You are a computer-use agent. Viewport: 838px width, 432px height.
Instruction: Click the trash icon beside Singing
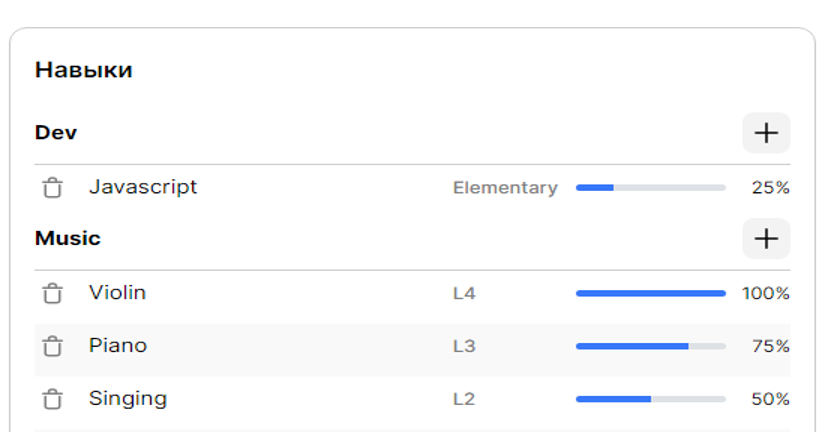[52, 399]
